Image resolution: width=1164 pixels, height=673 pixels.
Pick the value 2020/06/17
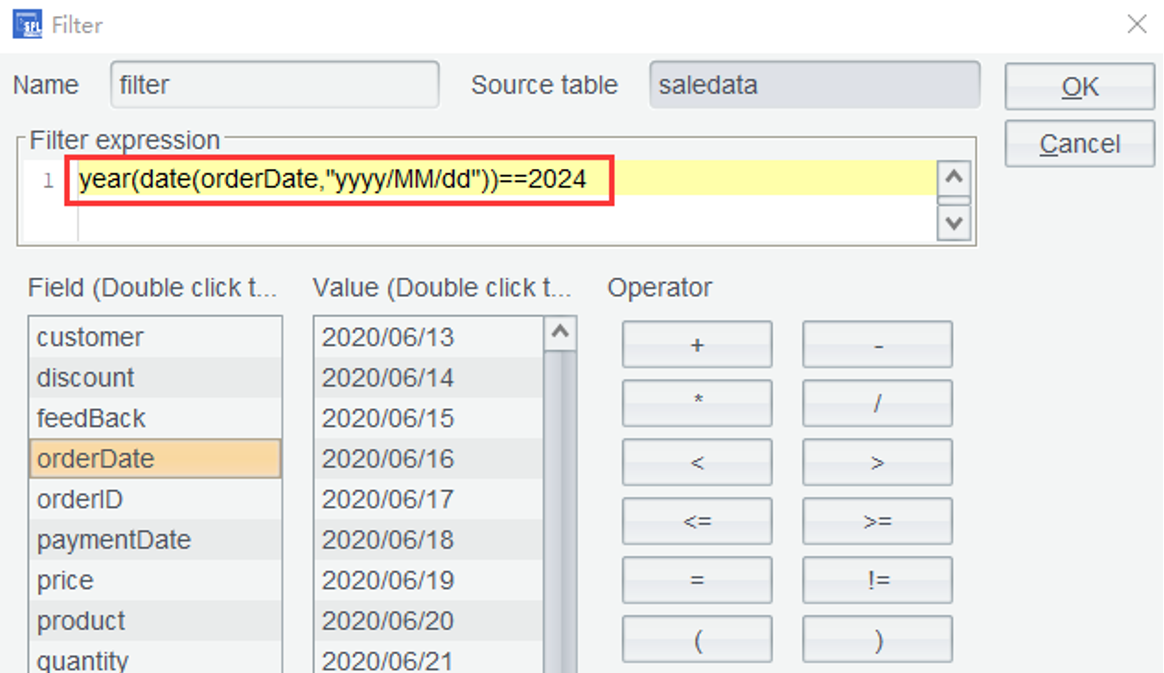428,499
